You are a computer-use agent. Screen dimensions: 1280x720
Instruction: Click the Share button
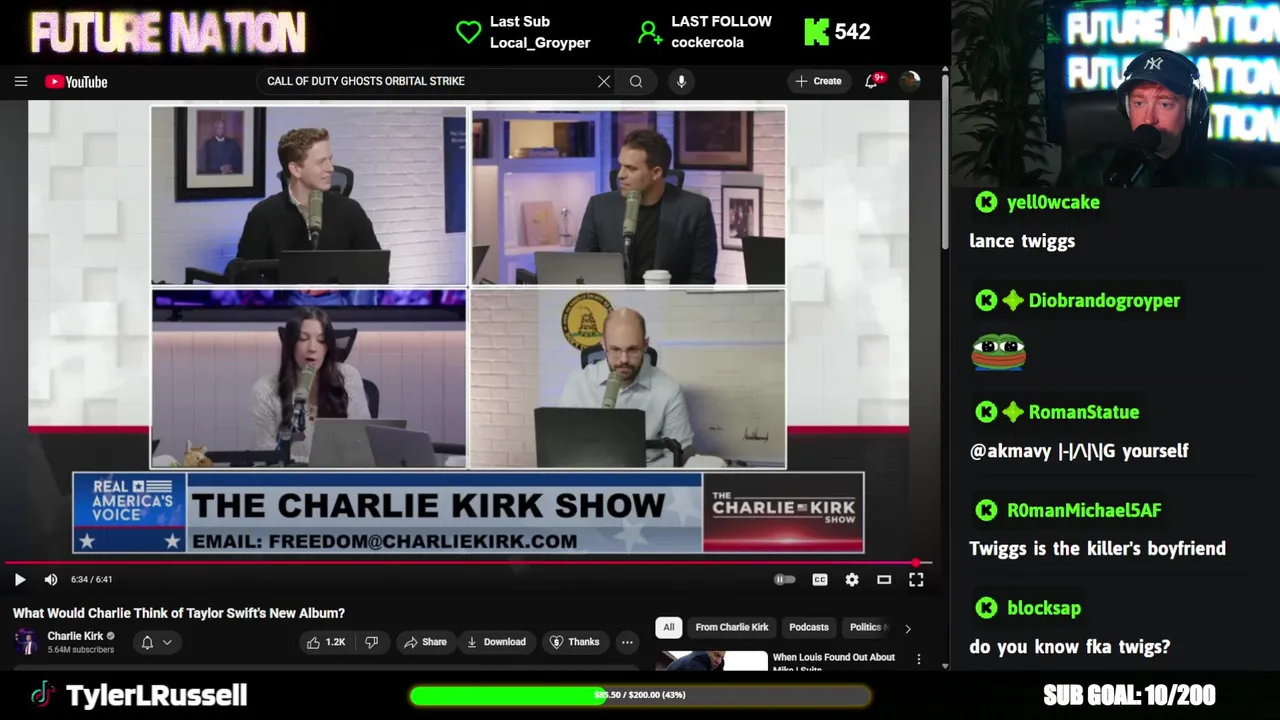tap(425, 642)
